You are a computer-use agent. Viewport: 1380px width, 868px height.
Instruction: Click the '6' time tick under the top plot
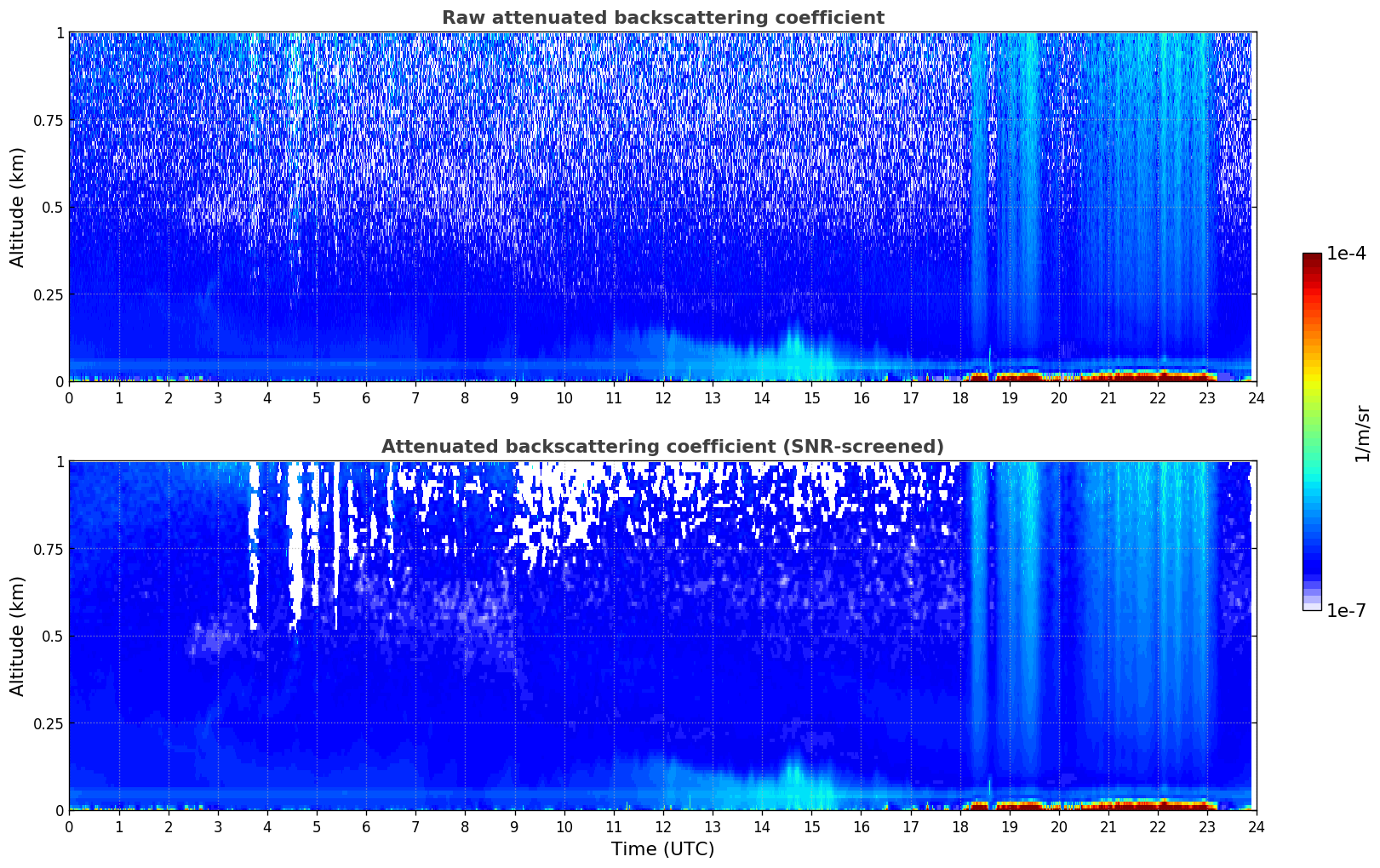coord(366,397)
